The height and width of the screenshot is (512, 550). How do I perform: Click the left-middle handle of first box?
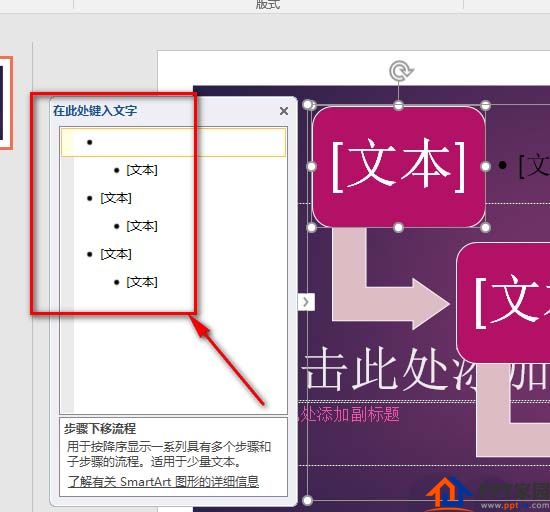311,167
